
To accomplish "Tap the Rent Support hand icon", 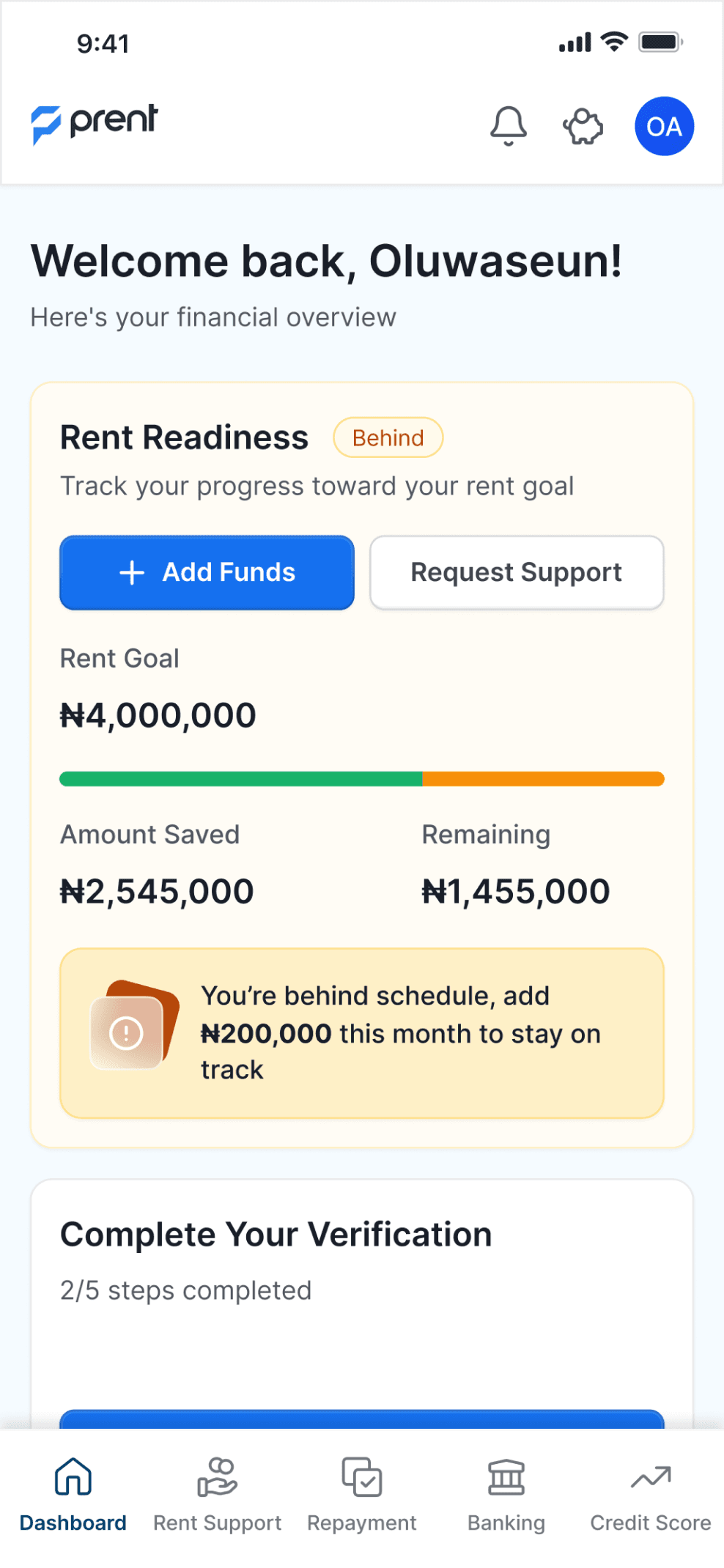I will pos(217,1476).
